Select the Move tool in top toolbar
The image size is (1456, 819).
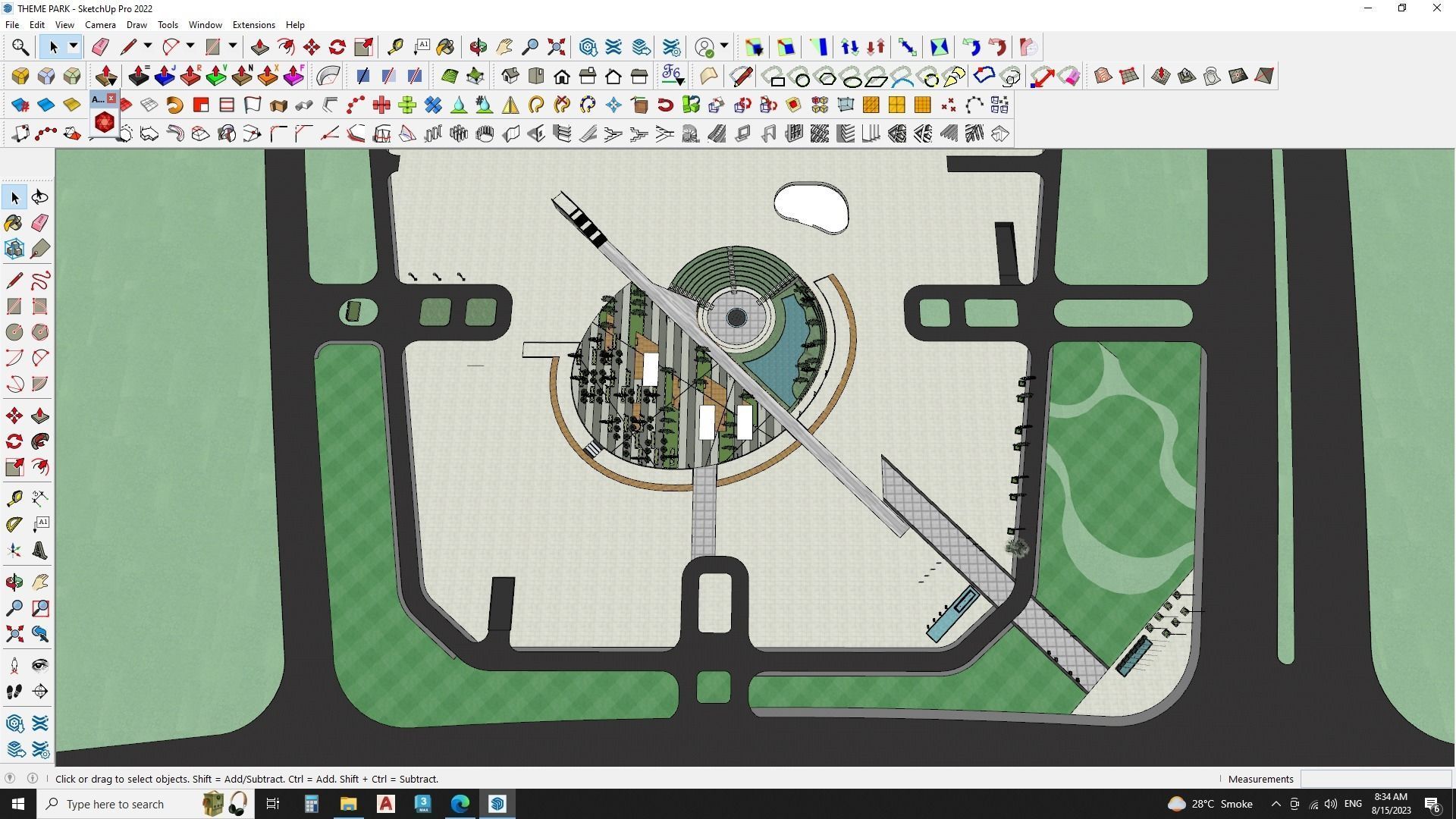click(x=312, y=48)
